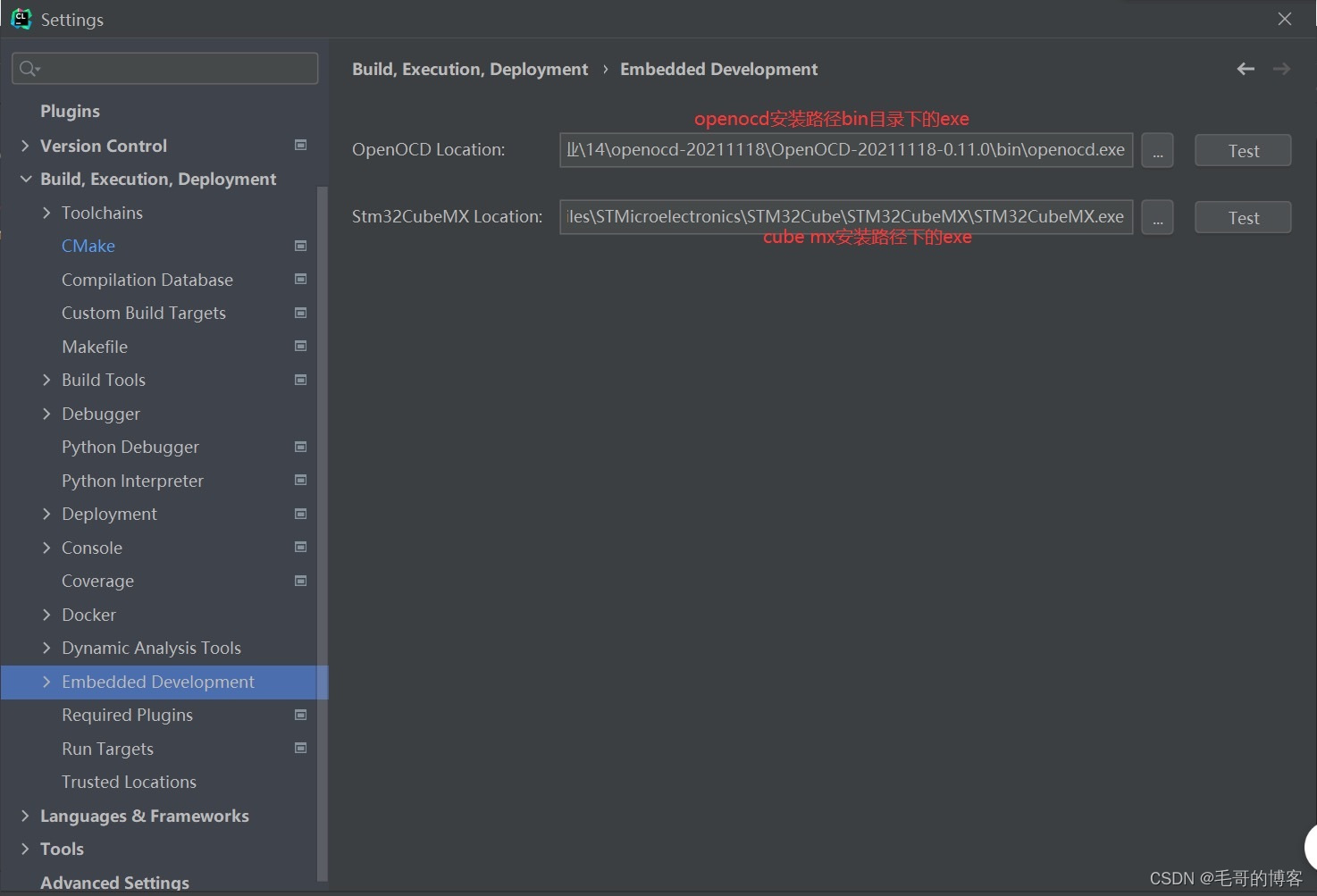
Task: Click project-level icon beside Deployment
Action: [x=301, y=514]
